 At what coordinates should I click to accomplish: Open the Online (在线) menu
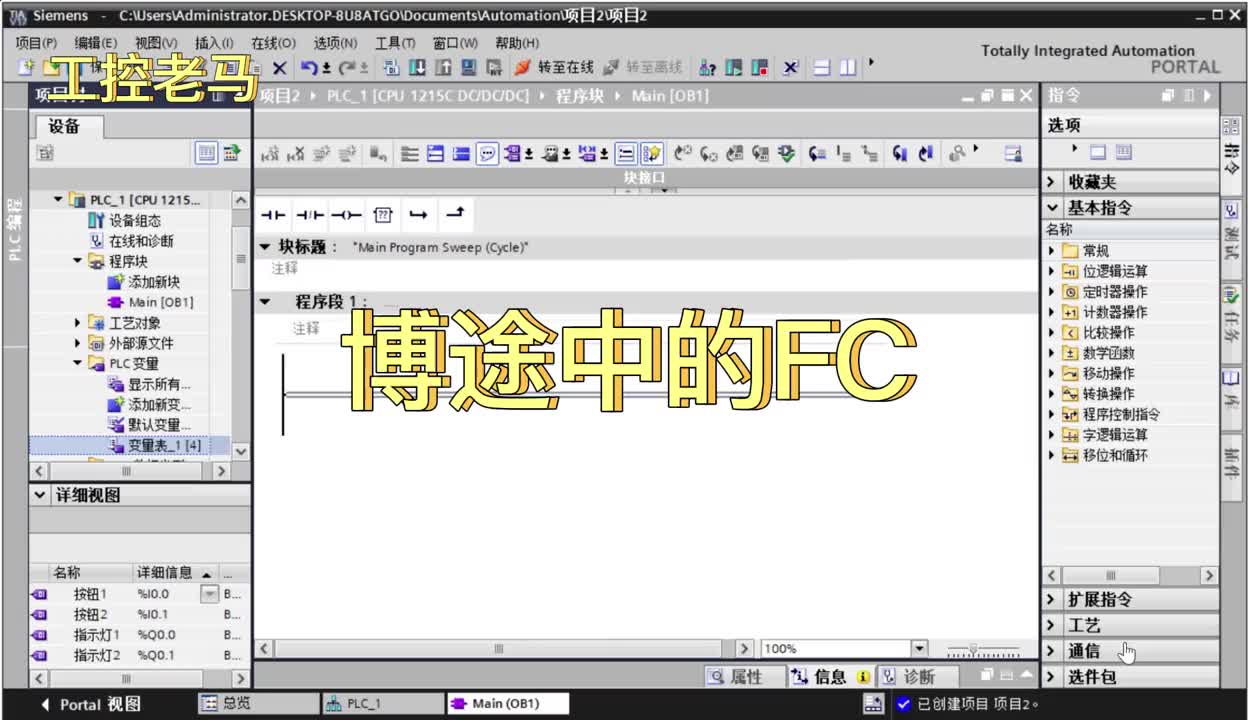pyautogui.click(x=273, y=43)
